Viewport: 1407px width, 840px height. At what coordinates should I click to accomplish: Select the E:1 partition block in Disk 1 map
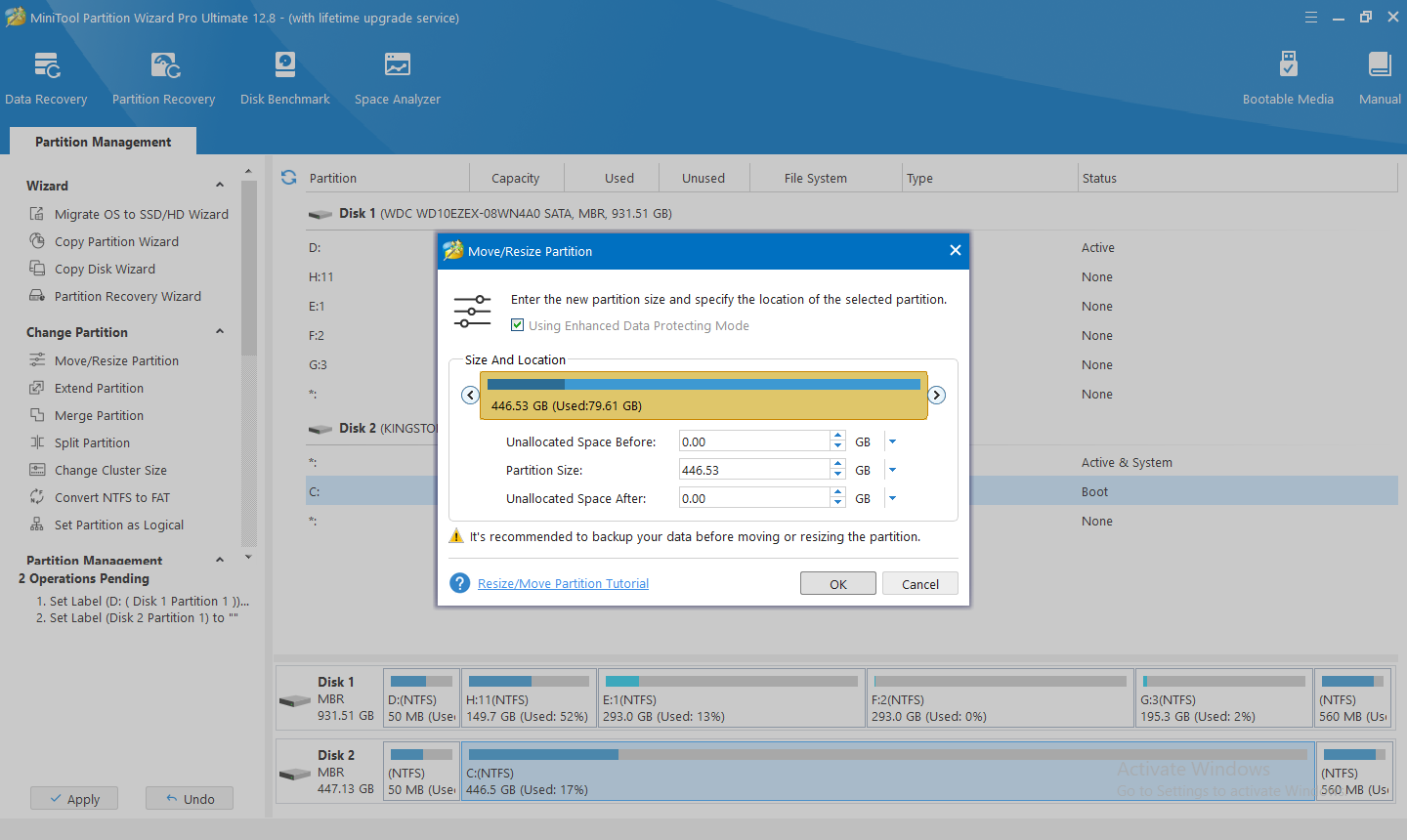point(732,697)
